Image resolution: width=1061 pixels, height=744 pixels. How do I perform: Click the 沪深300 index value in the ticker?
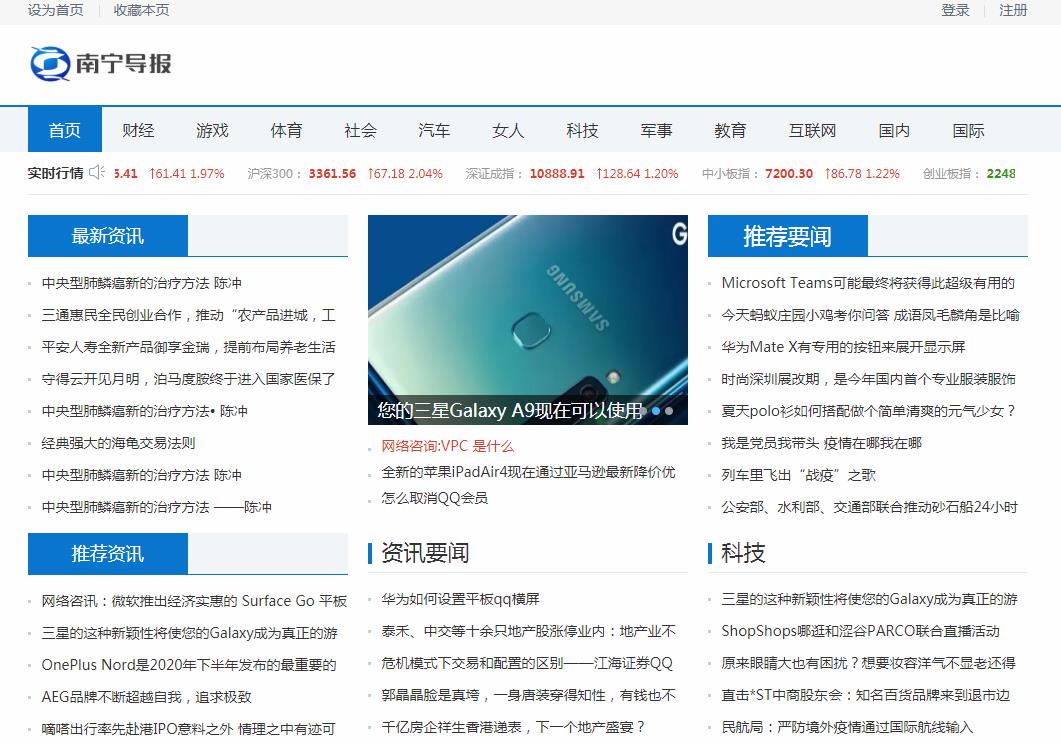[x=332, y=174]
